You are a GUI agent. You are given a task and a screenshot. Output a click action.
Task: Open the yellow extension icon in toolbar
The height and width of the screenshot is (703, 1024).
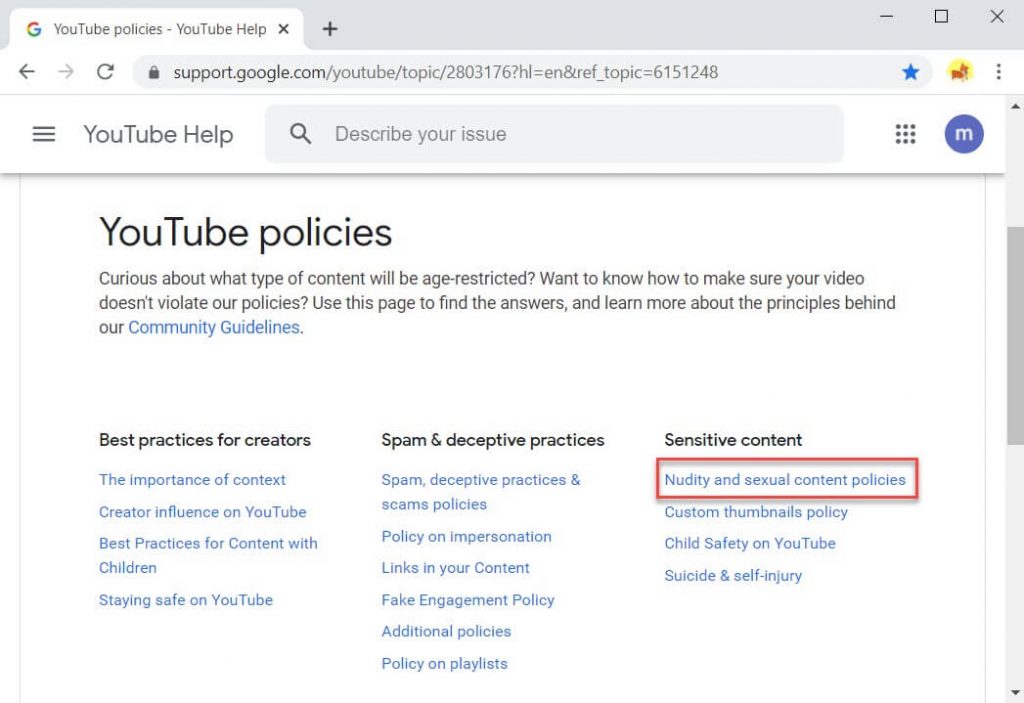[959, 71]
